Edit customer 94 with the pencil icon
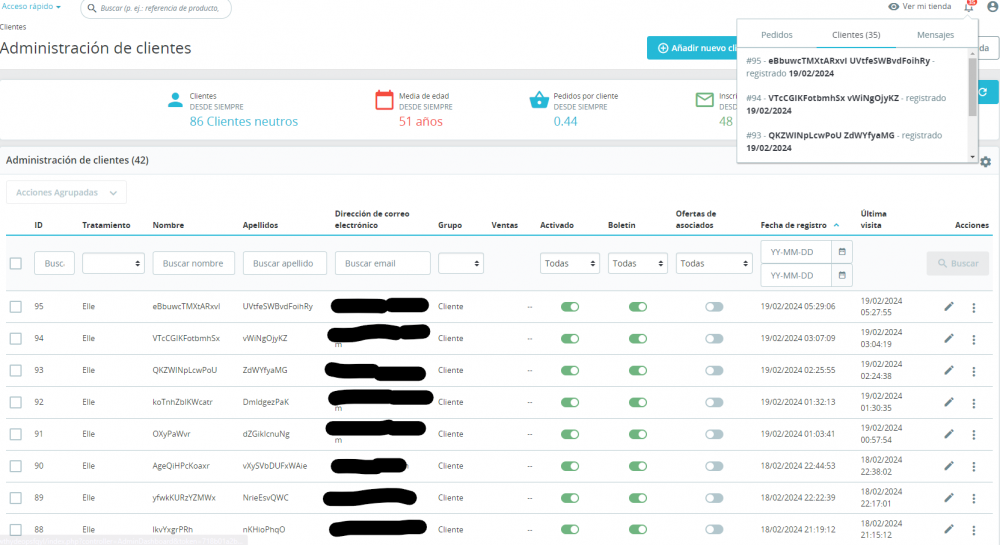 click(x=949, y=338)
